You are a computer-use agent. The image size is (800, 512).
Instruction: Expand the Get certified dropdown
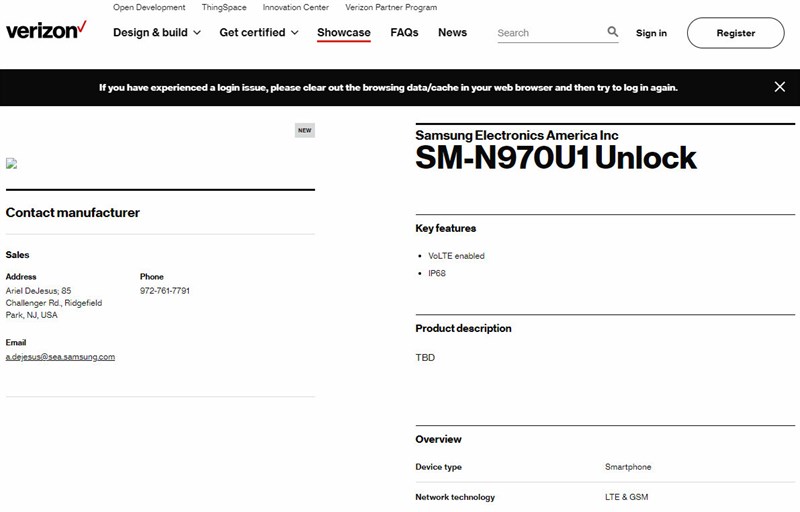pos(259,32)
